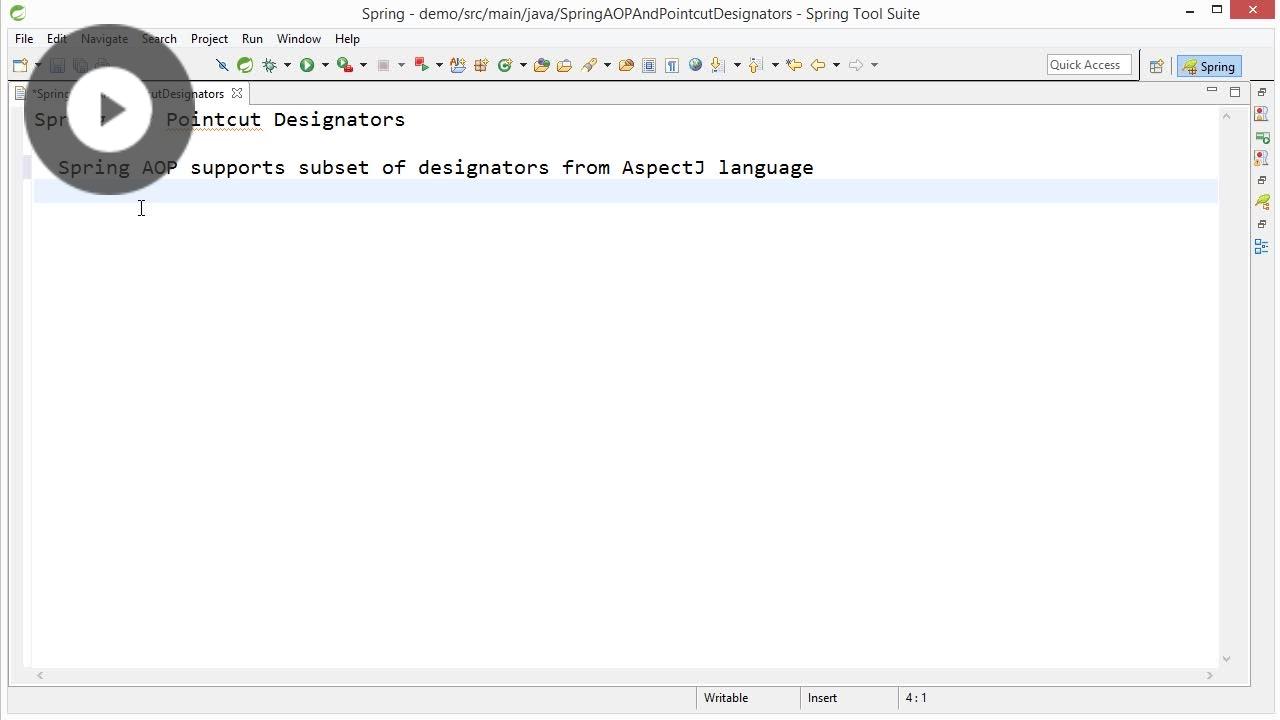Click the word AspectJ in the editor

663,167
